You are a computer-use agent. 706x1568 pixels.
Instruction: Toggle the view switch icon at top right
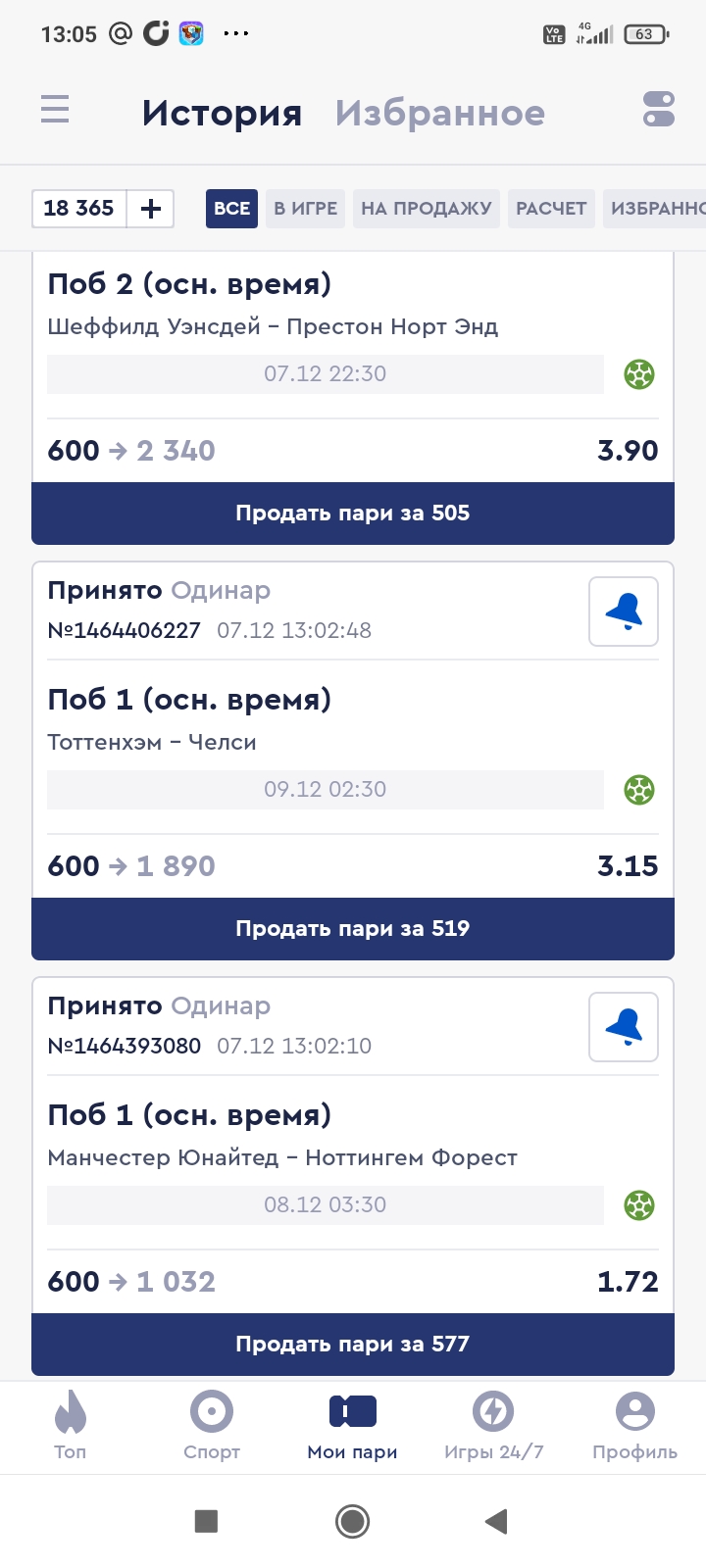[658, 110]
